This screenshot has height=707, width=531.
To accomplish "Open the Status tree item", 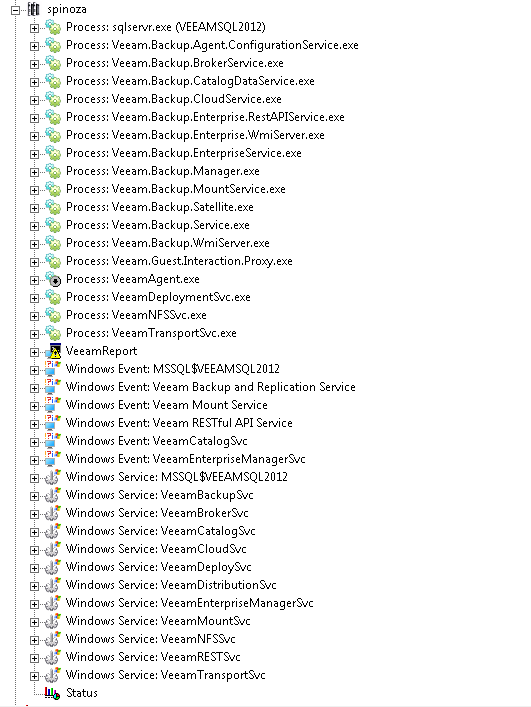I will pyautogui.click(x=82, y=693).
